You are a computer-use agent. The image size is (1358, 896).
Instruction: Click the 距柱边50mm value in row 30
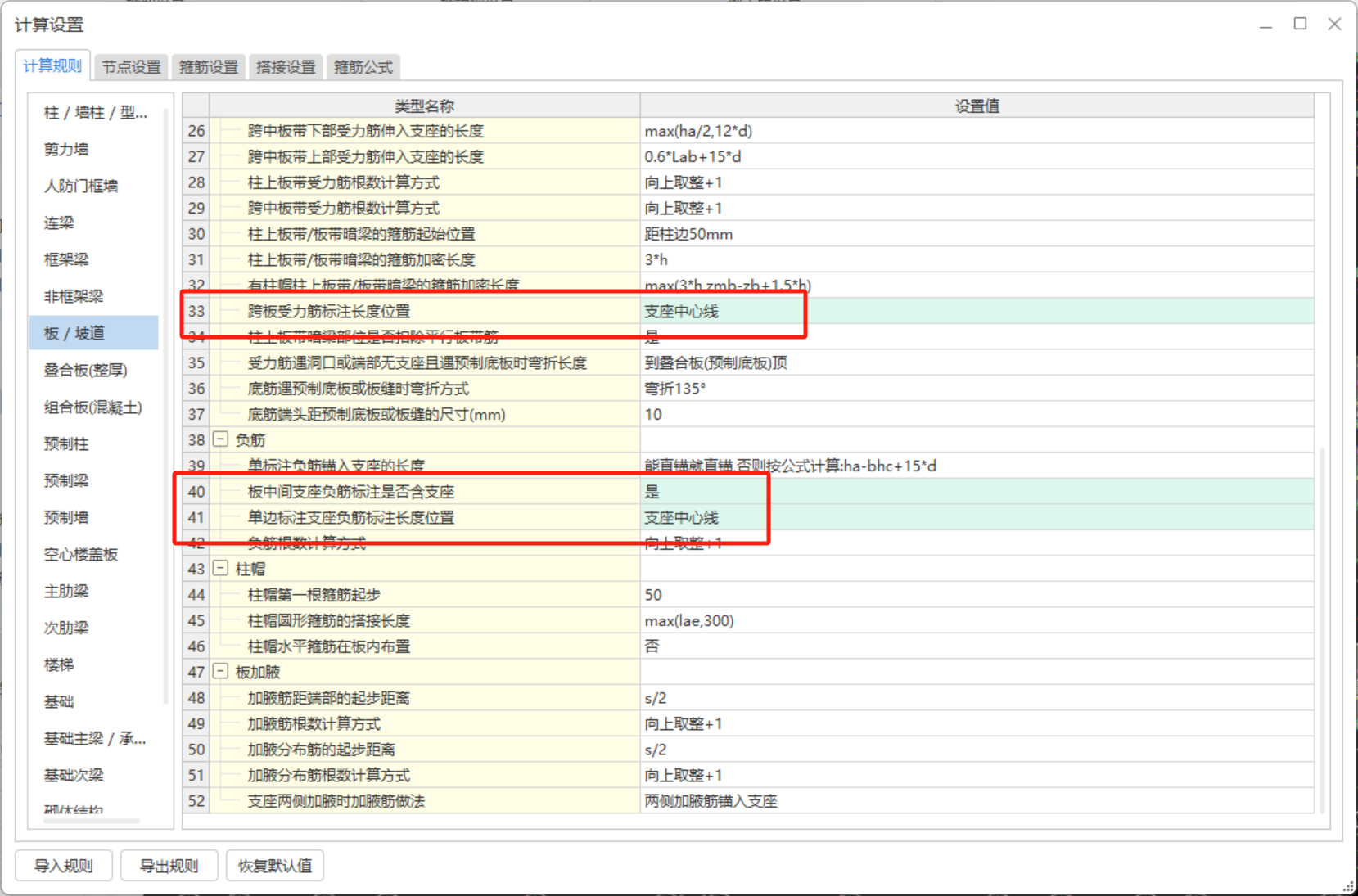[x=977, y=234]
